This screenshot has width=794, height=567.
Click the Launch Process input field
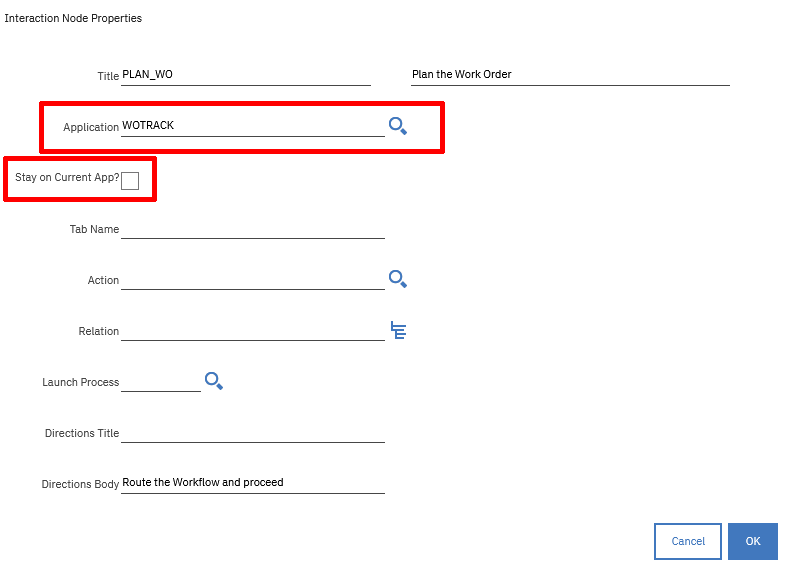[161, 381]
